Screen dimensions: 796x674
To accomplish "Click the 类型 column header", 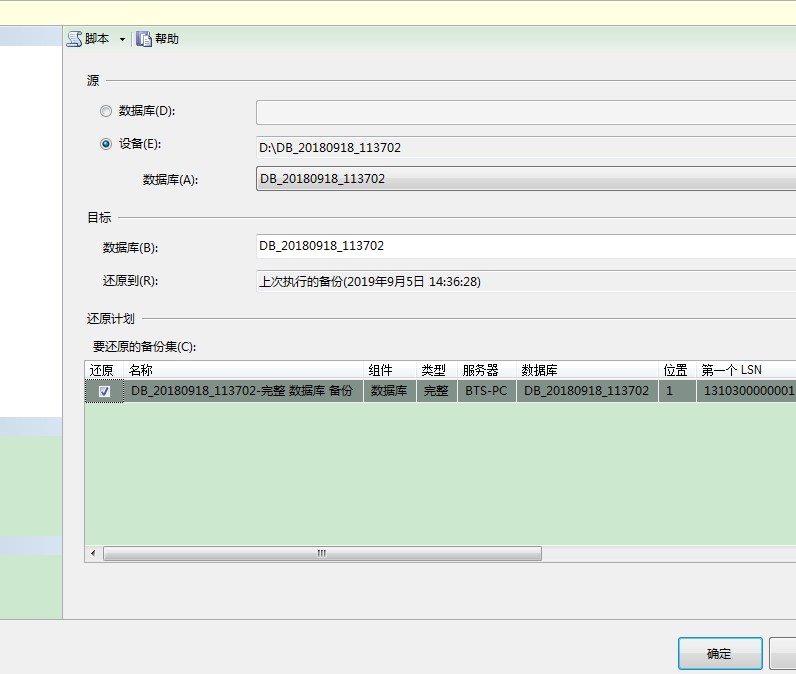I will click(437, 370).
